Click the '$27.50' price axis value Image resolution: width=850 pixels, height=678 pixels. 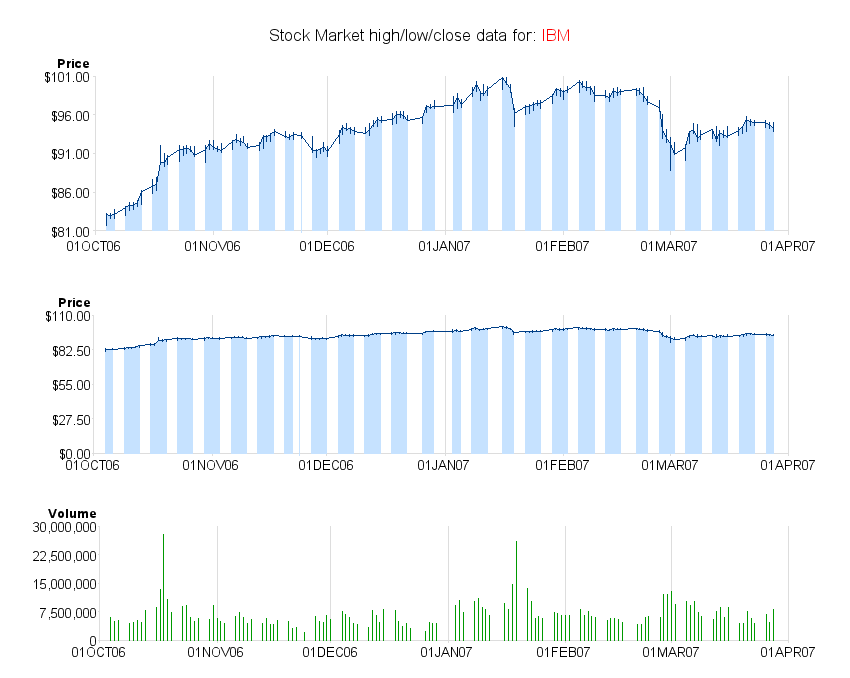pyautogui.click(x=71, y=420)
